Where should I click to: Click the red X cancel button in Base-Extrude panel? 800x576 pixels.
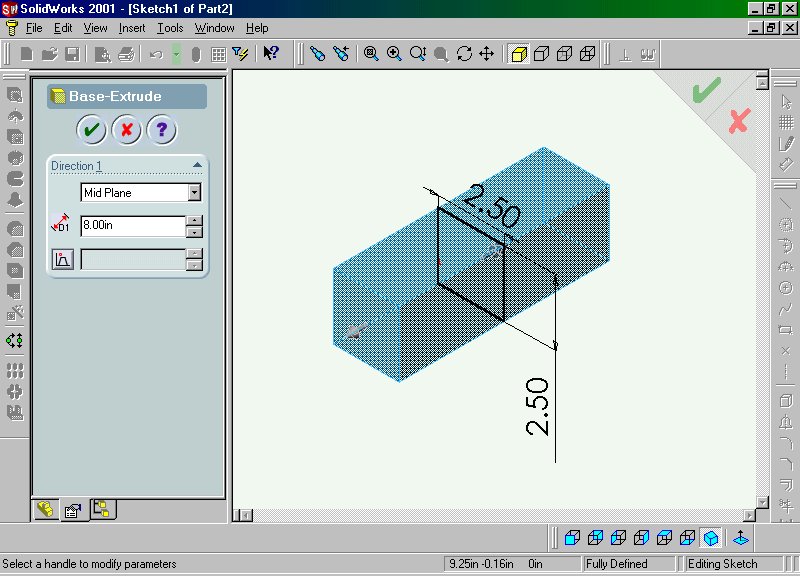[x=126, y=129]
